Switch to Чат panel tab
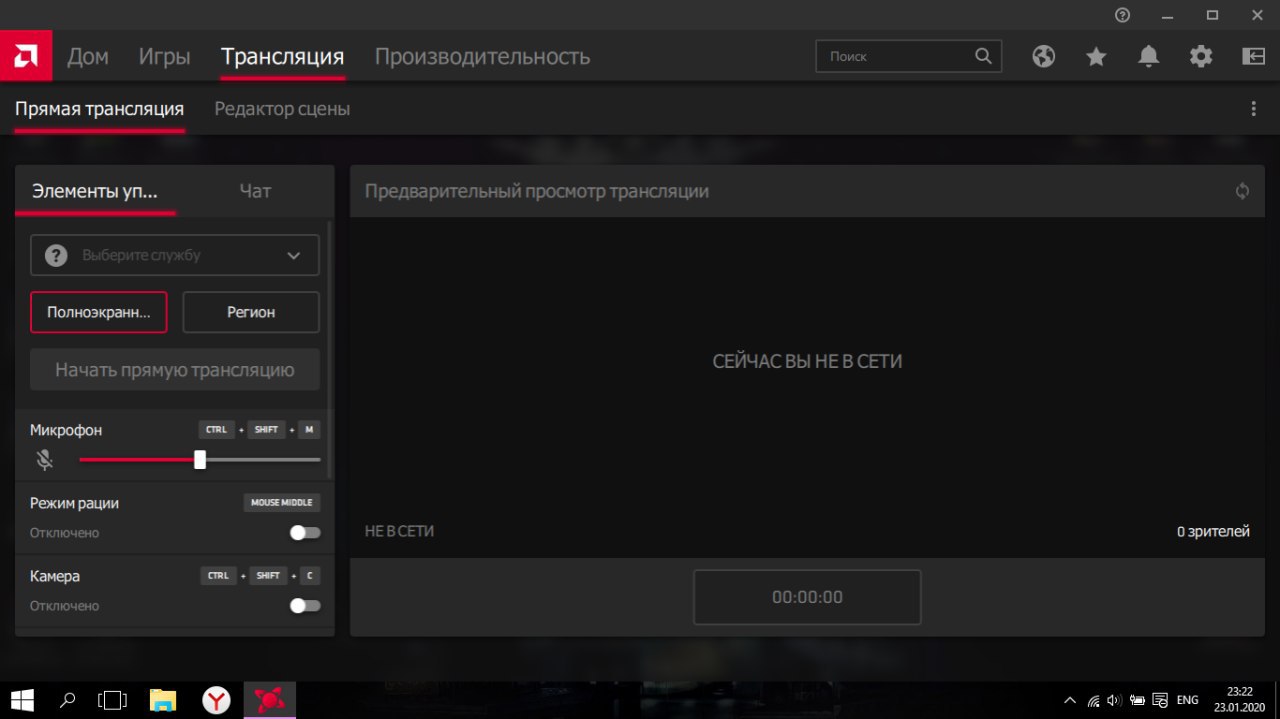The width and height of the screenshot is (1280, 719). pos(255,191)
